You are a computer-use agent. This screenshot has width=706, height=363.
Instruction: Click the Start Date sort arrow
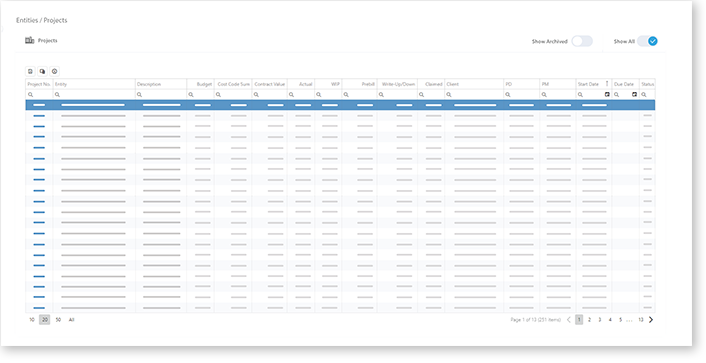click(607, 84)
